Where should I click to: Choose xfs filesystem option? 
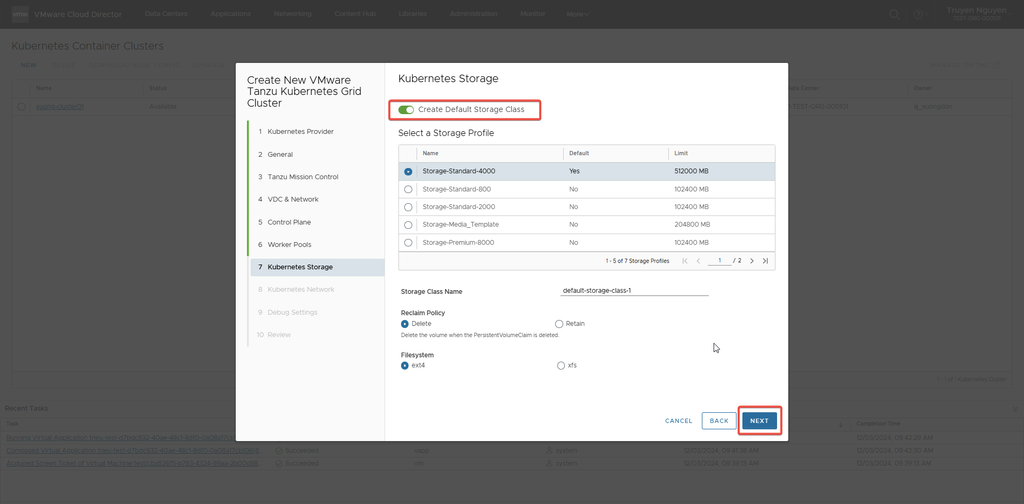coord(559,366)
